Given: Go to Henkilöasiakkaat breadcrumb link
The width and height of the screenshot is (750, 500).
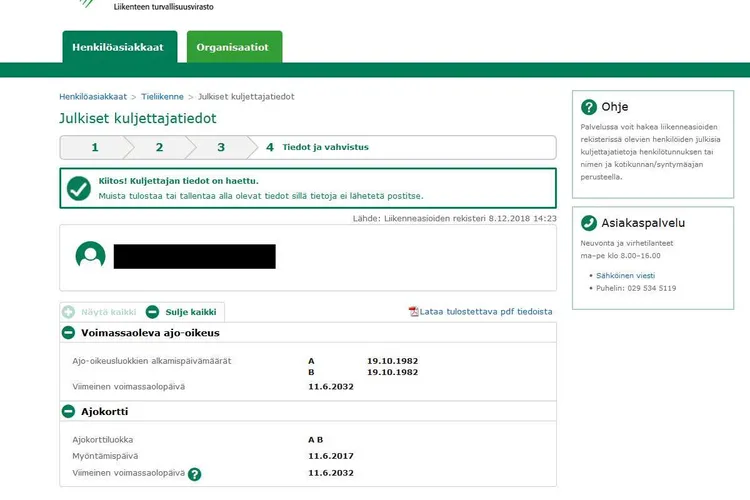Looking at the screenshot, I should click(x=93, y=97).
